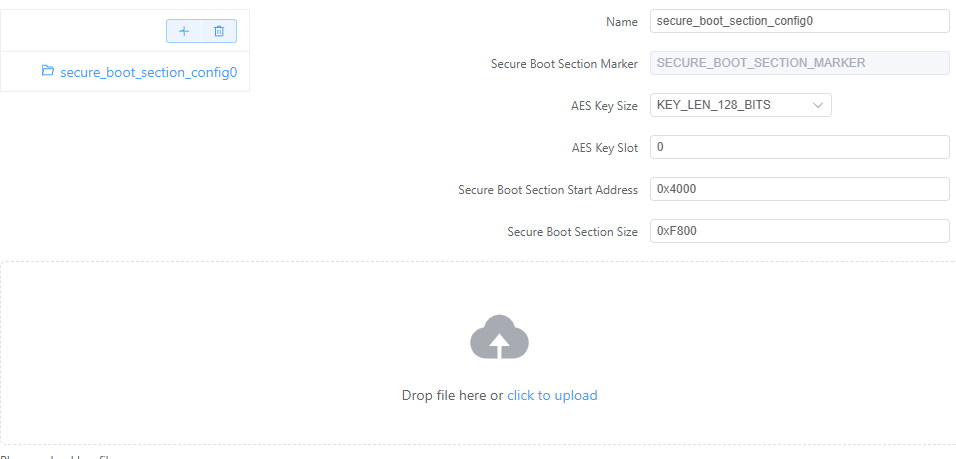Add a new secure boot section config
This screenshot has width=956, height=459.
184,31
